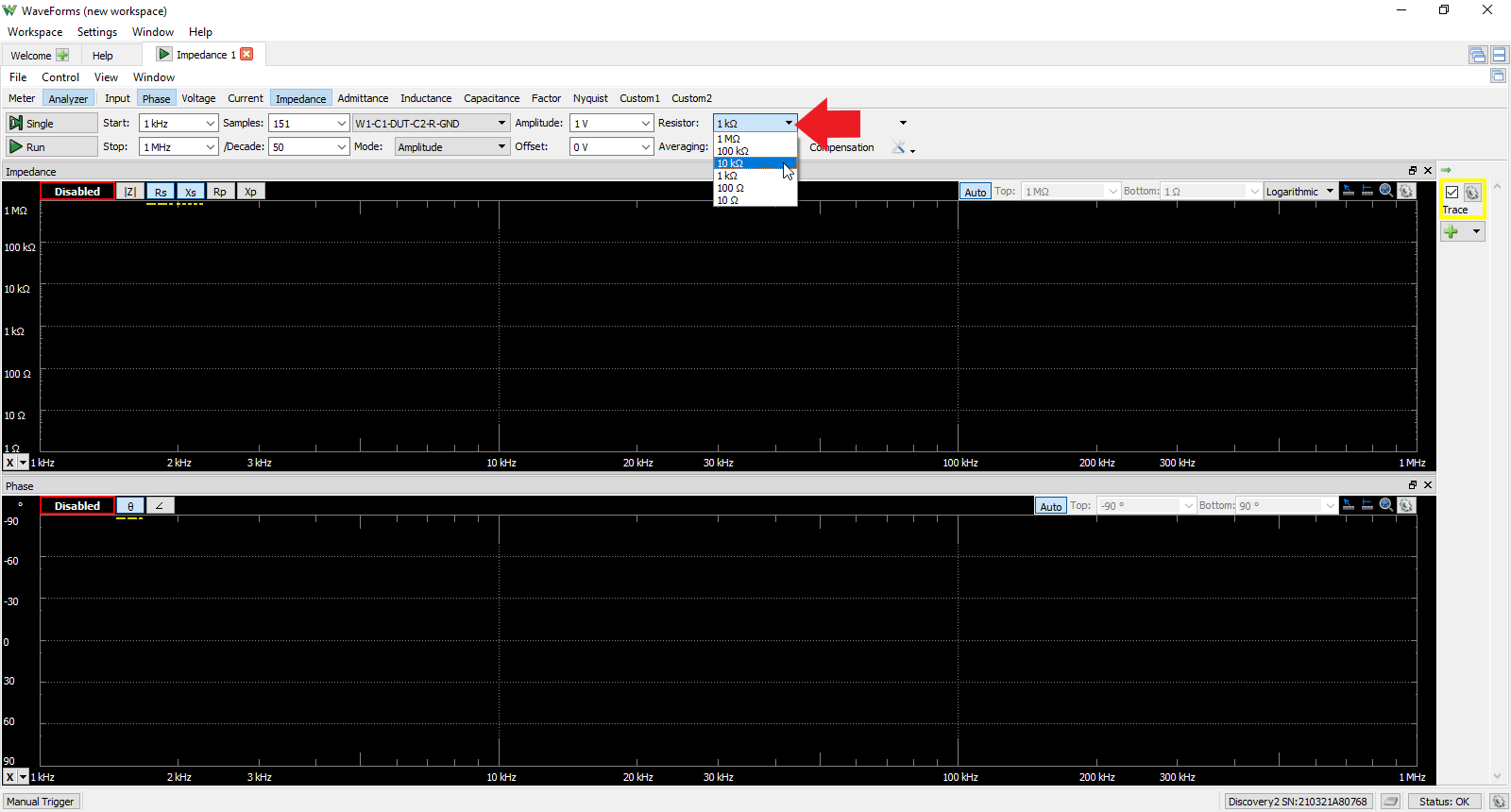Open the Phase plot settings gear

point(1406,505)
